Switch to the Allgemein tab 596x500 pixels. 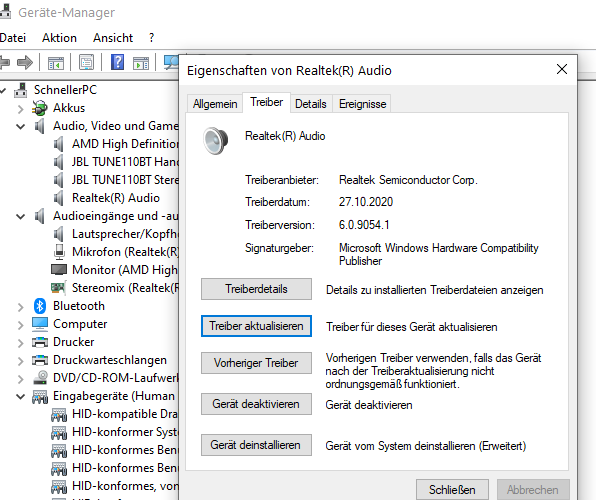[x=215, y=104]
